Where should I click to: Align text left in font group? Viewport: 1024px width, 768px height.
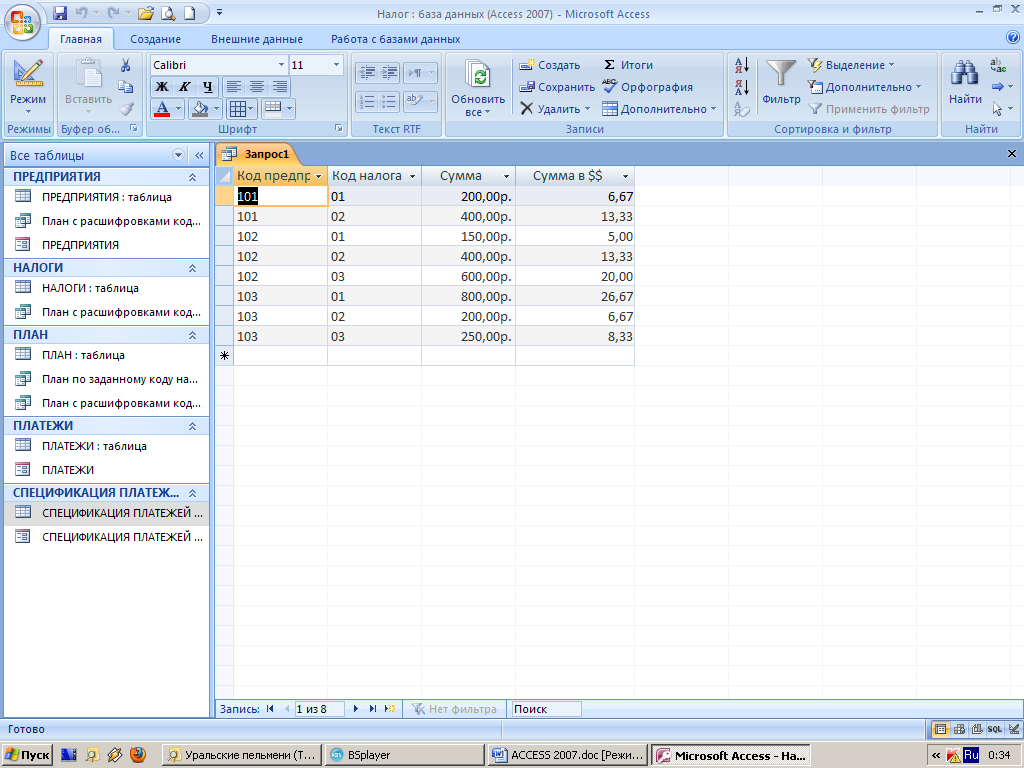pyautogui.click(x=233, y=86)
